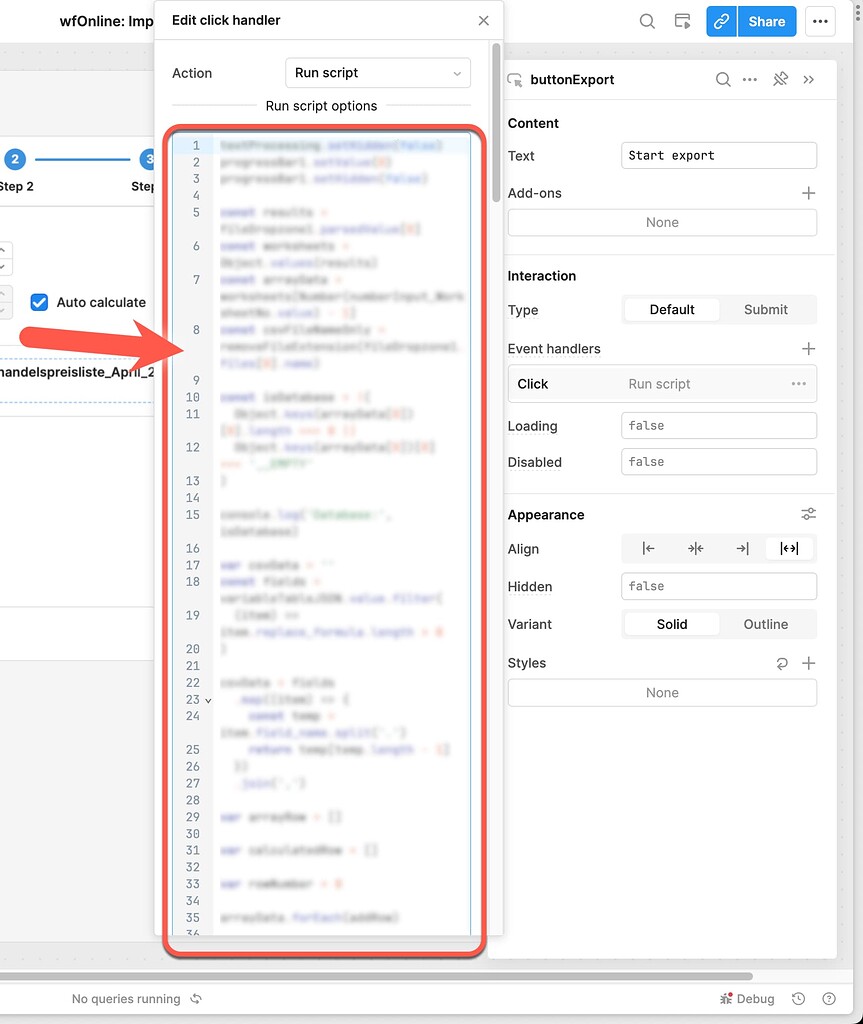Open the Click handler's three-dot options
Viewport: 863px width, 1024px height.
(798, 384)
